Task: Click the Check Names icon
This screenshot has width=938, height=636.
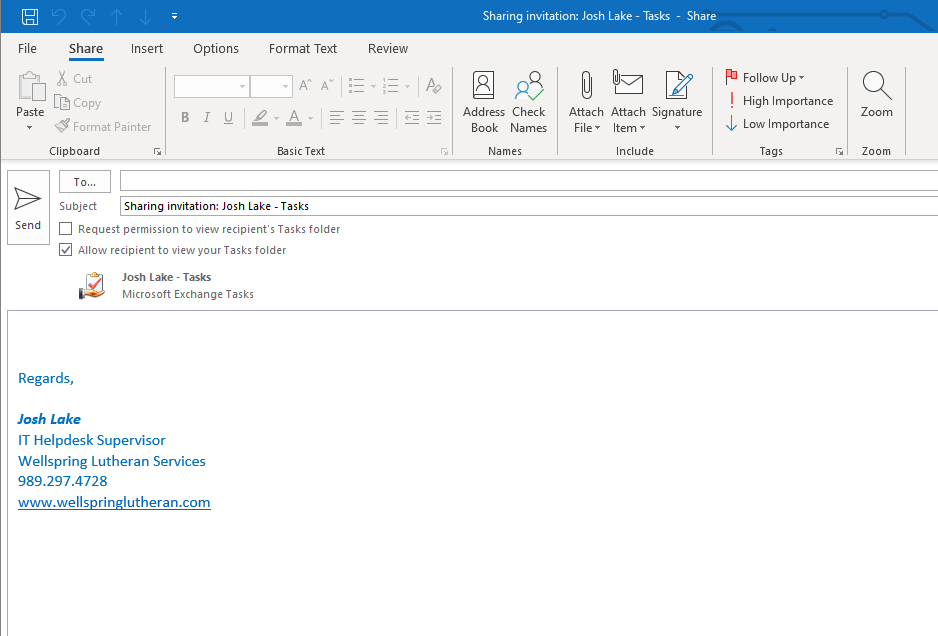Action: [x=528, y=102]
